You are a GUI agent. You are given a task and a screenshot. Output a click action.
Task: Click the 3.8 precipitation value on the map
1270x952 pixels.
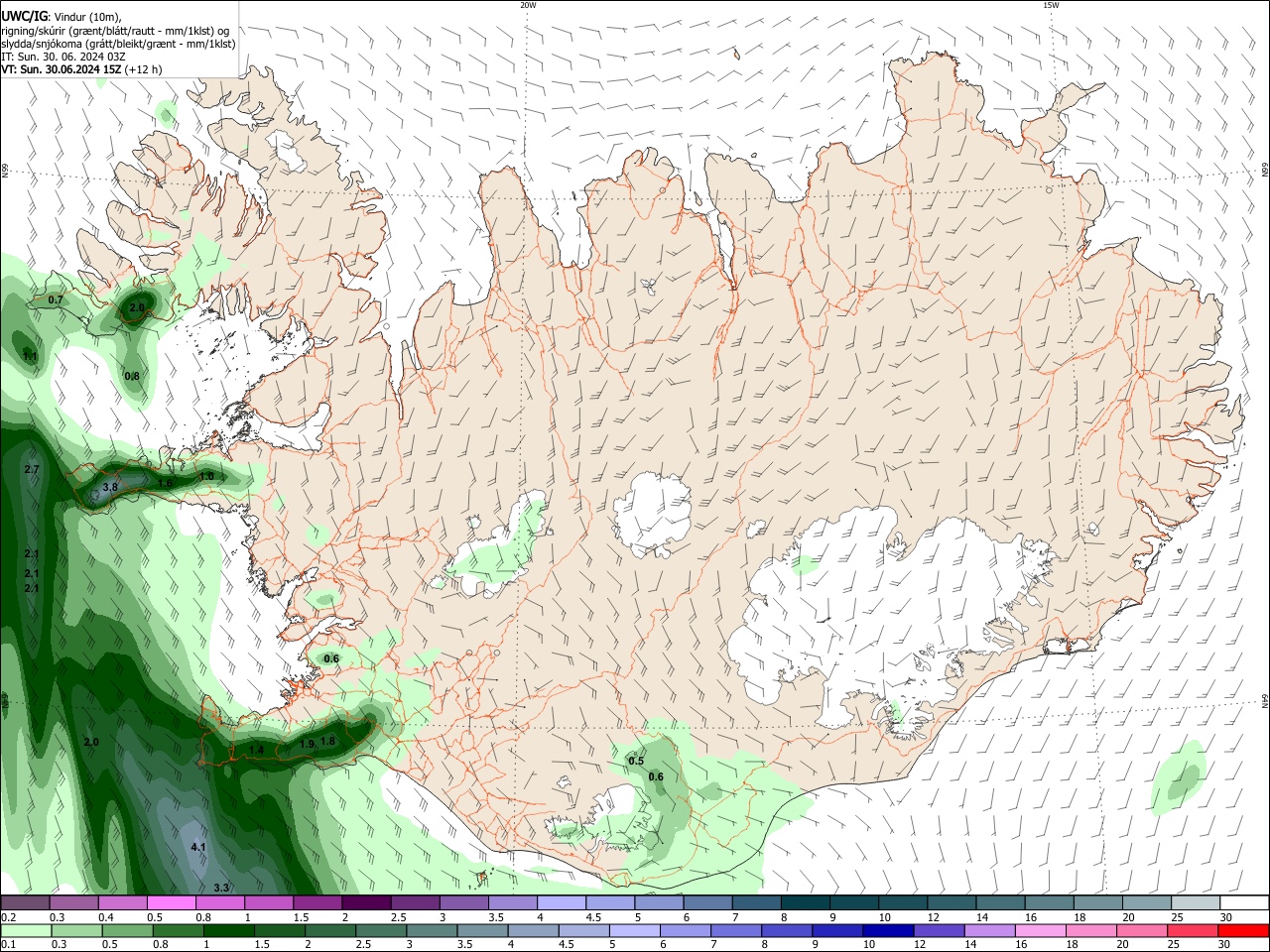pyautogui.click(x=110, y=487)
